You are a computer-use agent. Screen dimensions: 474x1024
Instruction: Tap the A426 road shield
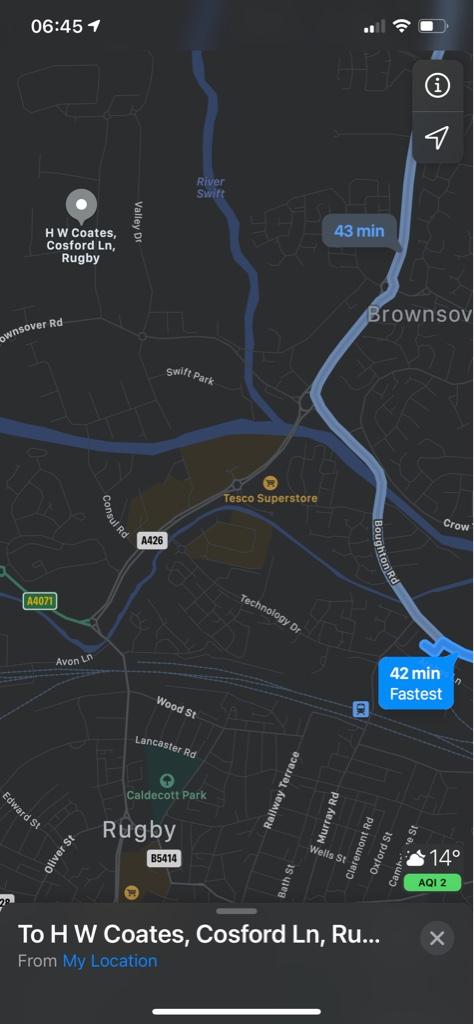click(153, 540)
